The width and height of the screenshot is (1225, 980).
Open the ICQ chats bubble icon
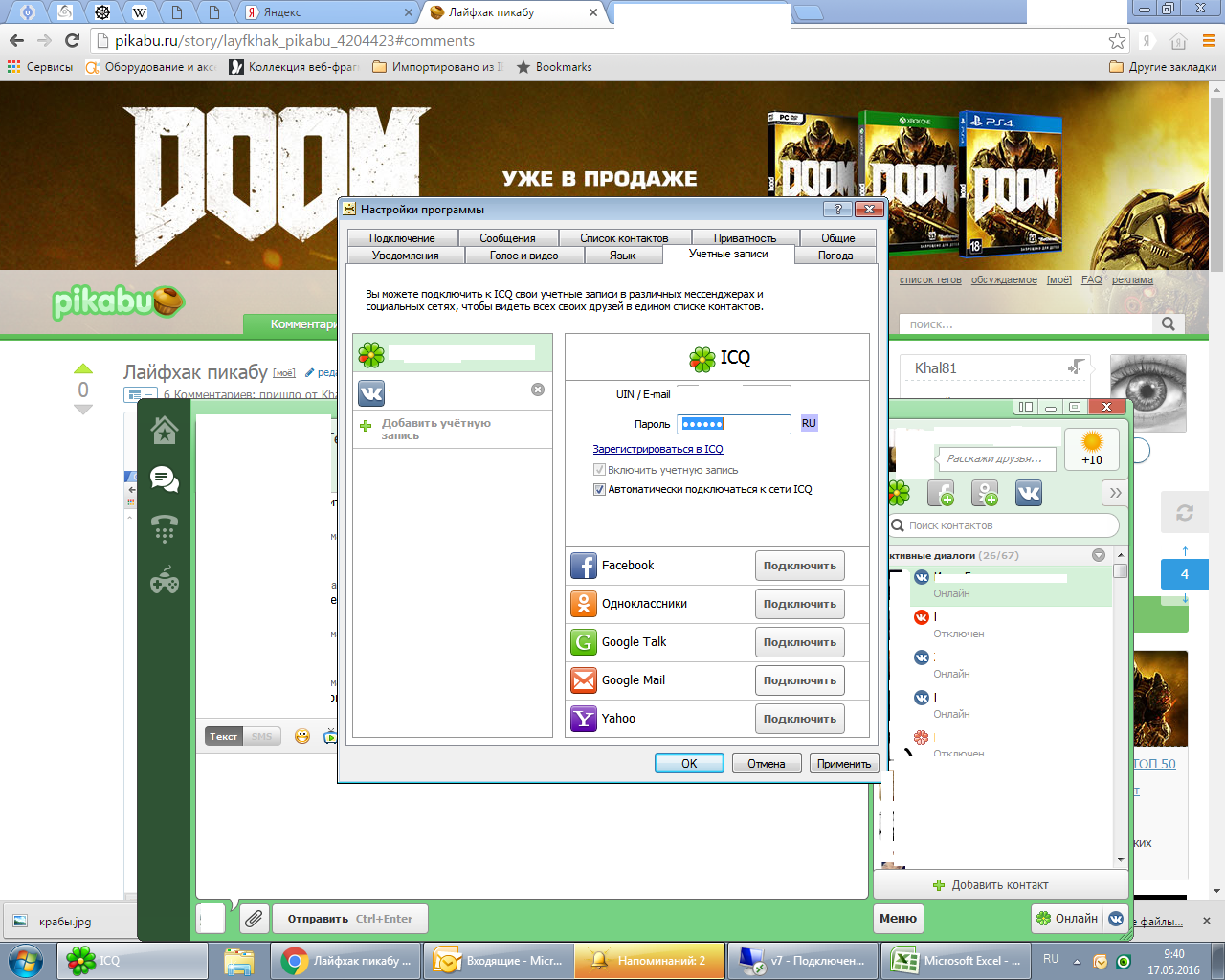click(165, 479)
